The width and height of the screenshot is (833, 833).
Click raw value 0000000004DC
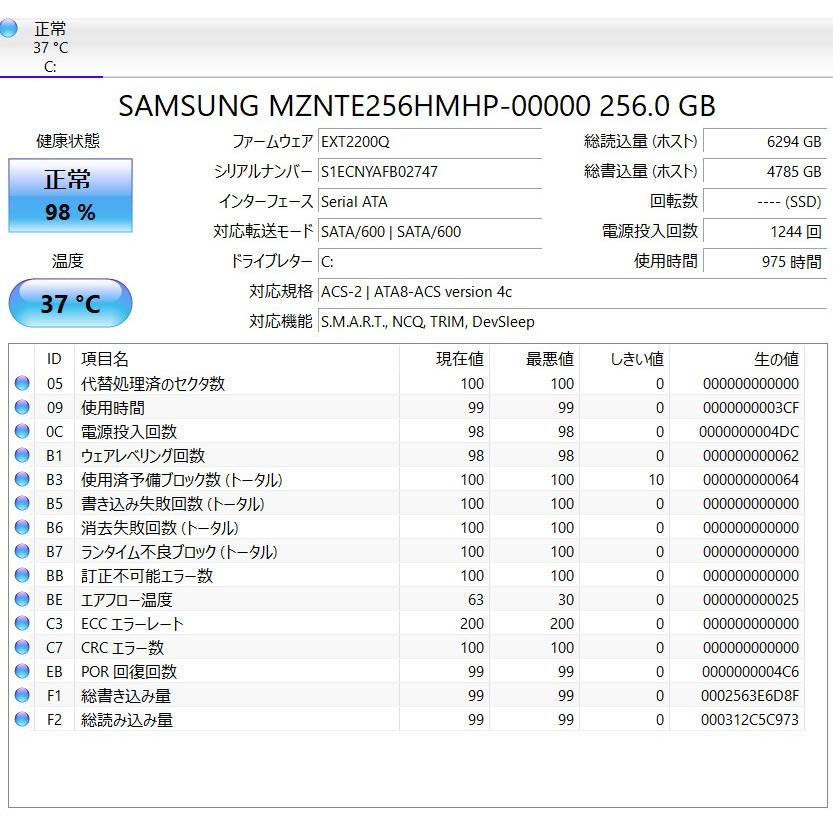(x=749, y=432)
